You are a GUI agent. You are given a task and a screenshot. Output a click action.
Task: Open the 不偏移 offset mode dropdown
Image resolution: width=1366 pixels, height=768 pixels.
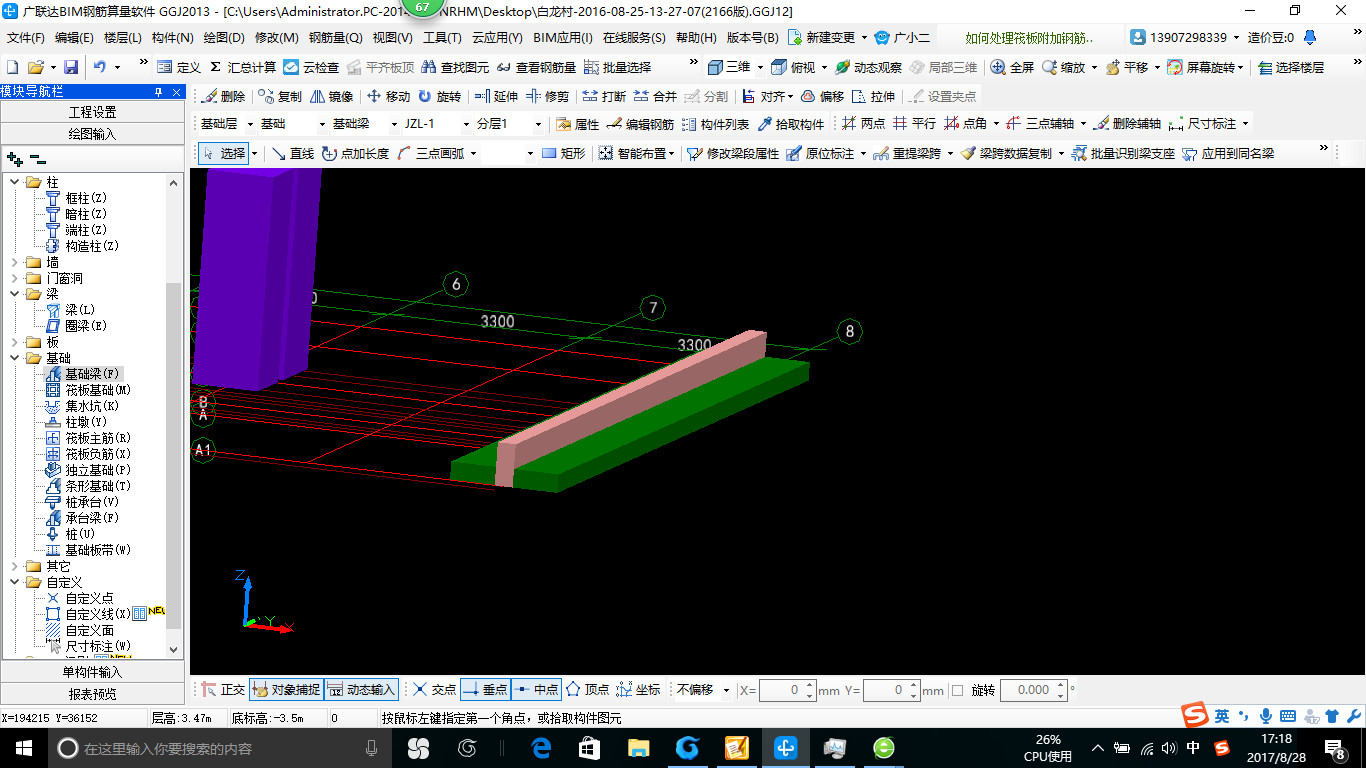[x=726, y=690]
